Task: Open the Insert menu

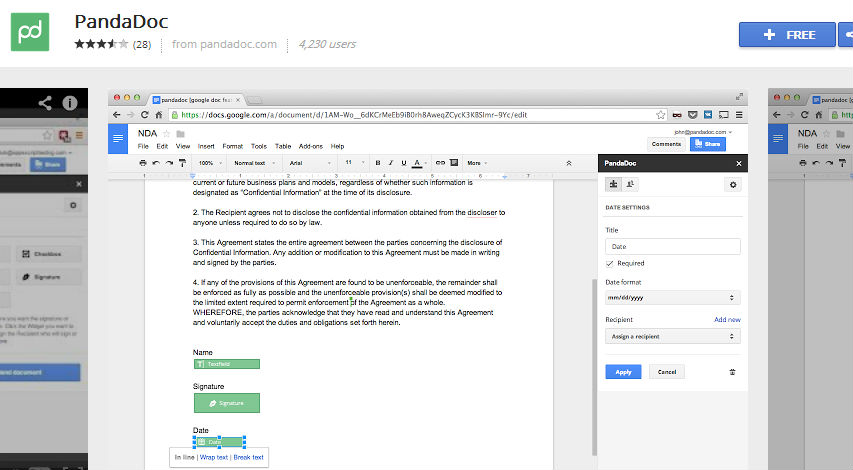Action: coord(206,146)
